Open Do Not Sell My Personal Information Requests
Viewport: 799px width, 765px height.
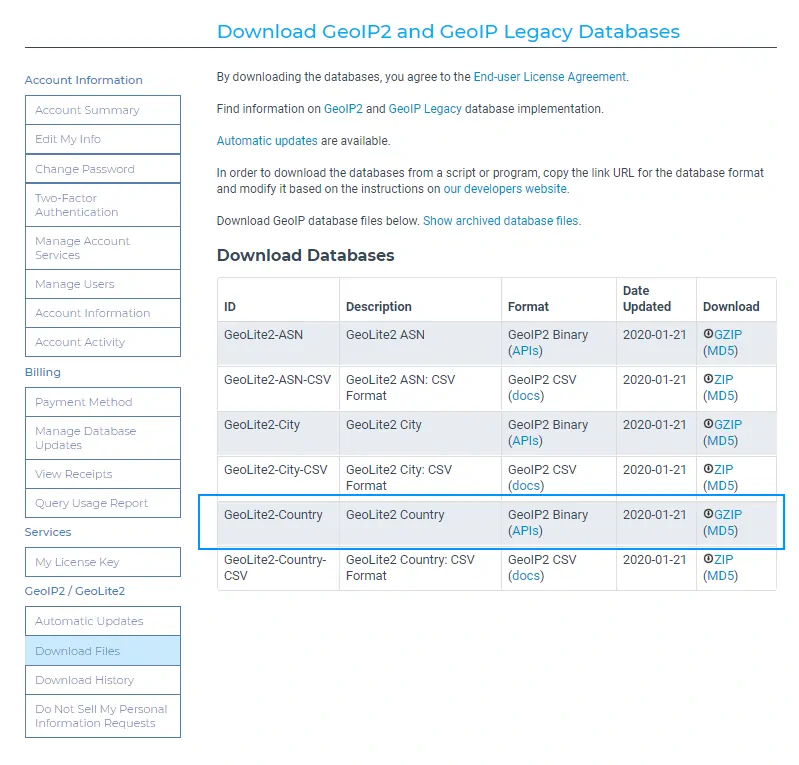(x=103, y=716)
